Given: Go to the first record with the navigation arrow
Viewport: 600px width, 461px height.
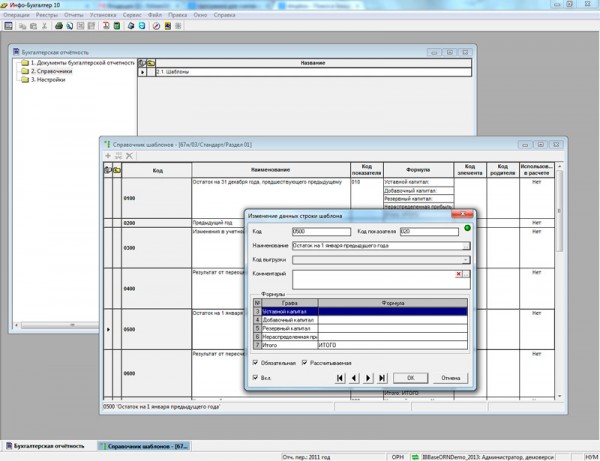Looking at the screenshot, I should point(341,378).
